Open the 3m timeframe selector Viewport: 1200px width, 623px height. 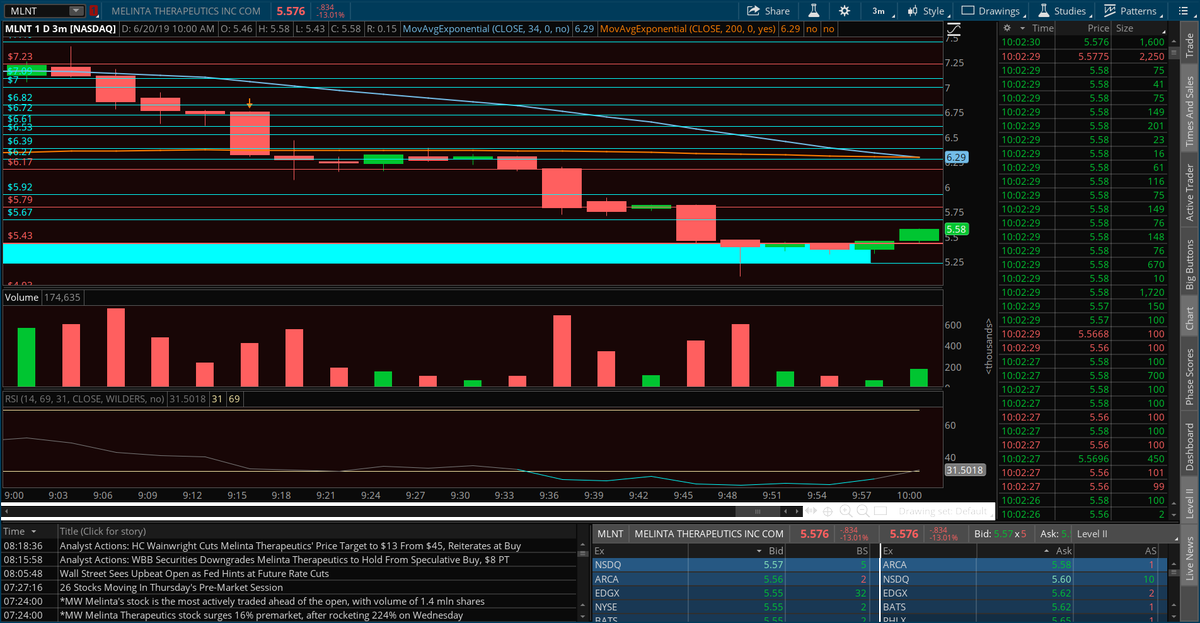coord(878,11)
